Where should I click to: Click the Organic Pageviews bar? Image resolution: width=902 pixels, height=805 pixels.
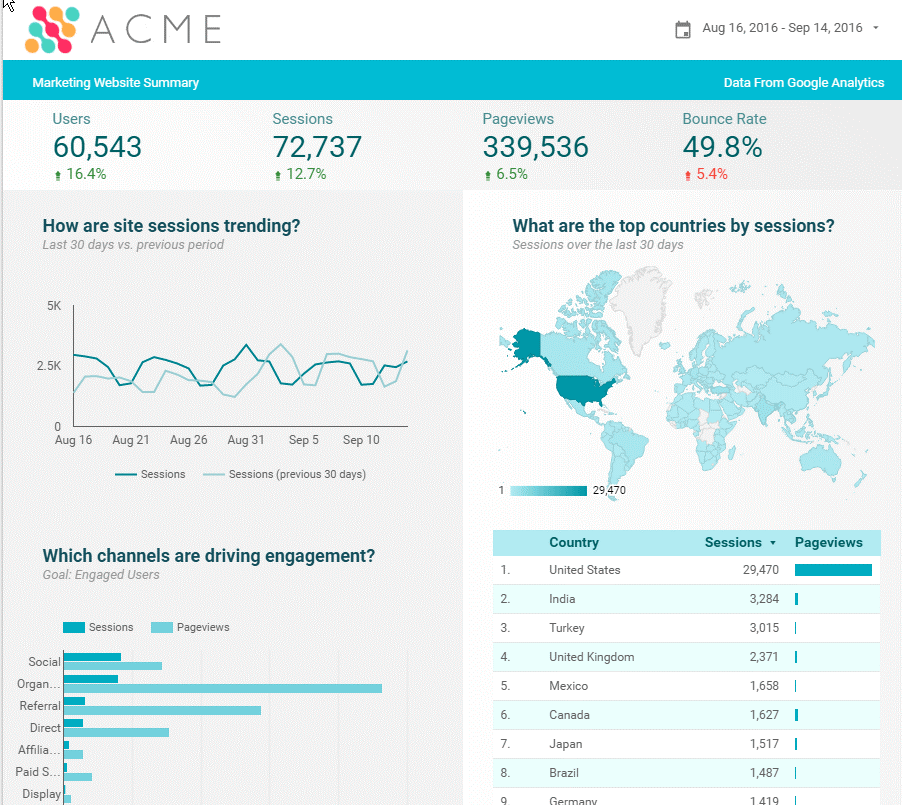(x=222, y=688)
